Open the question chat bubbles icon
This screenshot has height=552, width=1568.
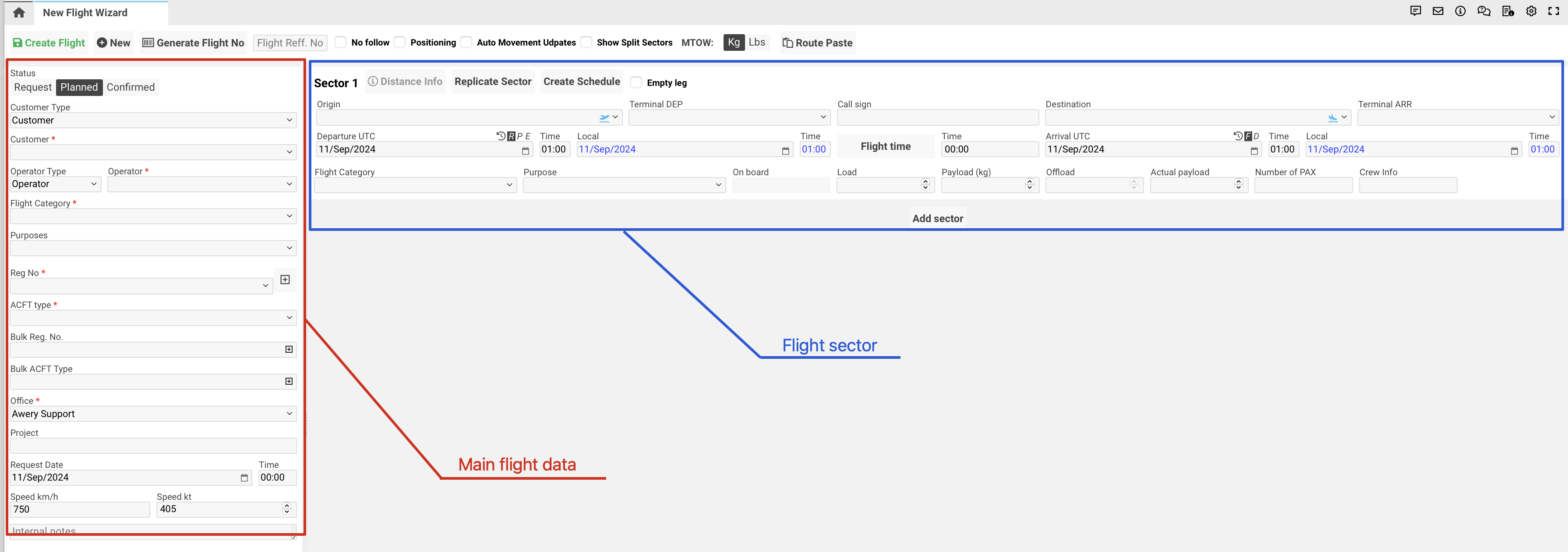(x=1483, y=11)
